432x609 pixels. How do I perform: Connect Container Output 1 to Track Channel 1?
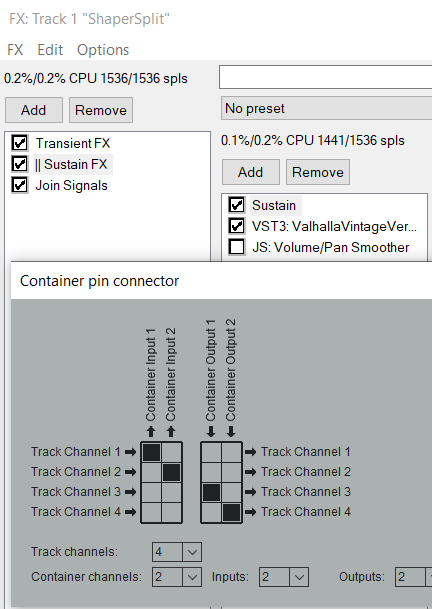[x=211, y=452]
